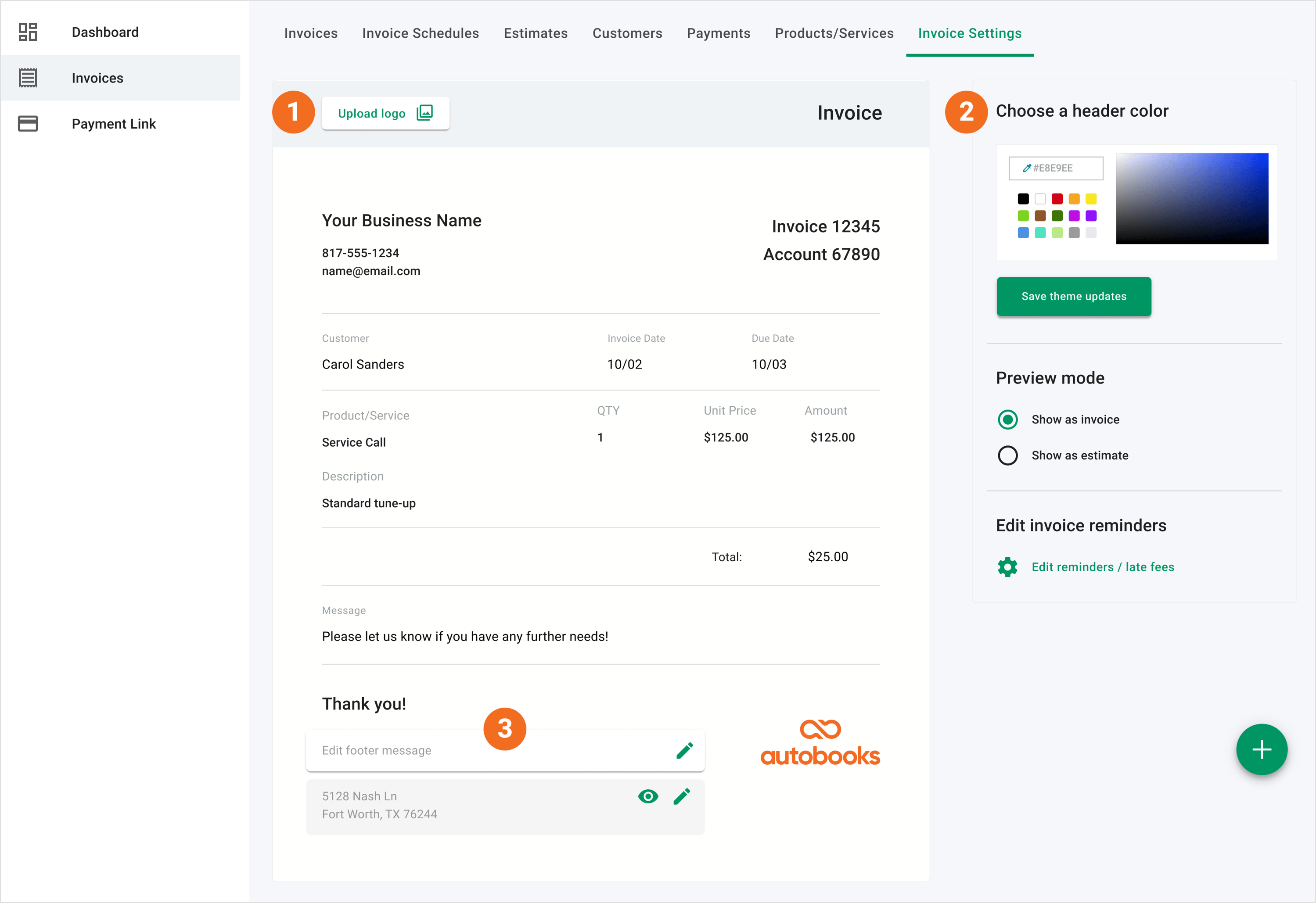Click the eyedropper icon in hex color field

pos(1027,168)
